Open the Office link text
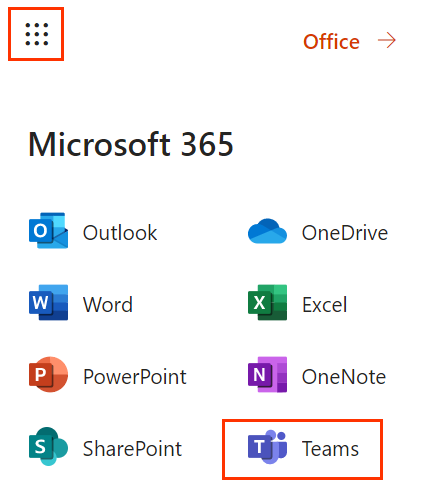428x495 pixels. (331, 42)
